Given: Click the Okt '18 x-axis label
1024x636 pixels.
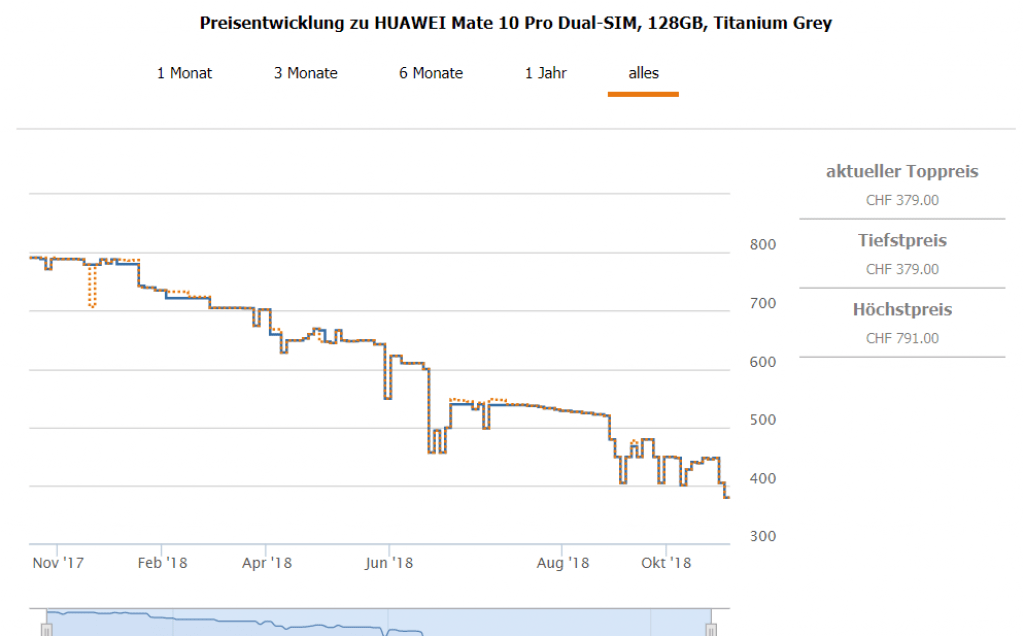Looking at the screenshot, I should [x=666, y=563].
